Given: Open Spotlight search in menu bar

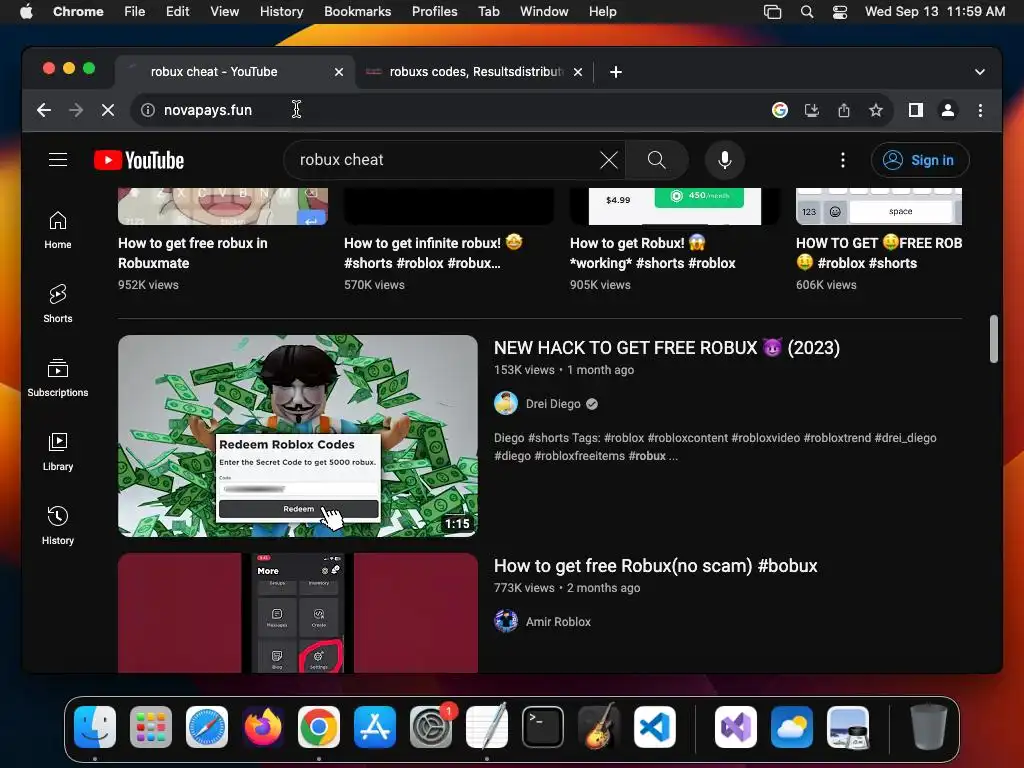Looking at the screenshot, I should 807,12.
